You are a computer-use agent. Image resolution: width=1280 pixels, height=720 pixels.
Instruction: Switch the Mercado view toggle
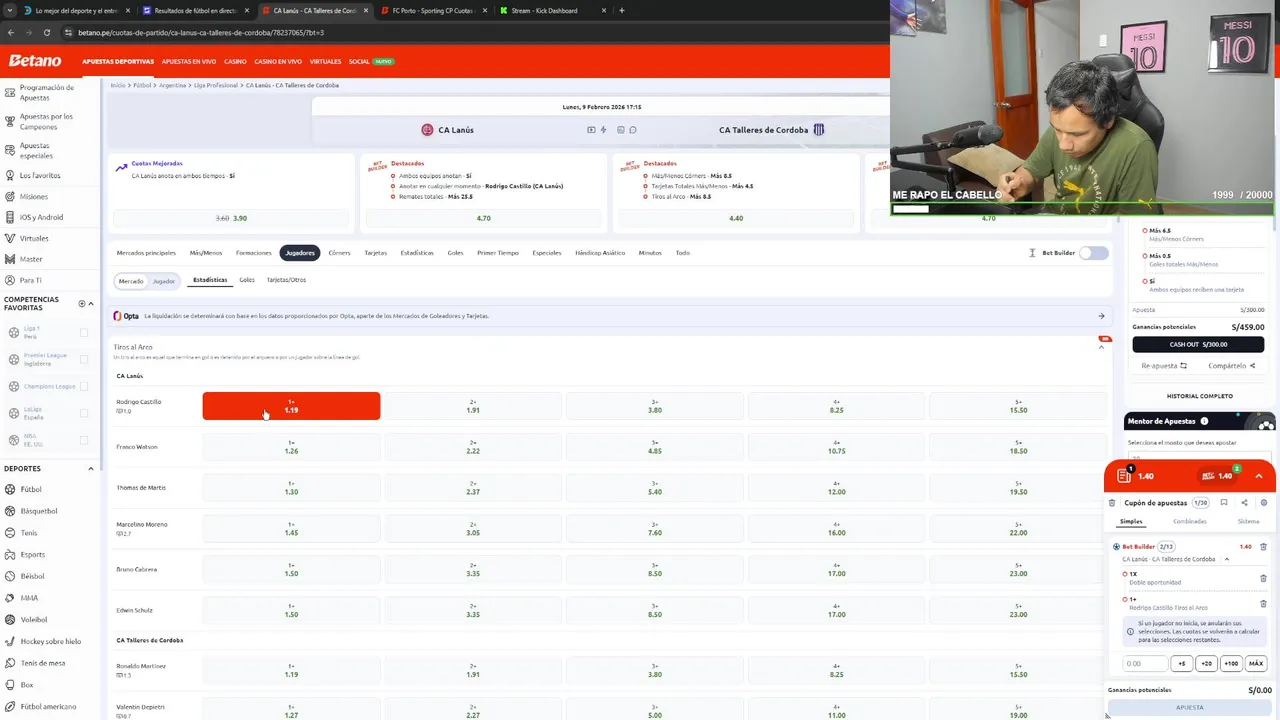coord(131,281)
